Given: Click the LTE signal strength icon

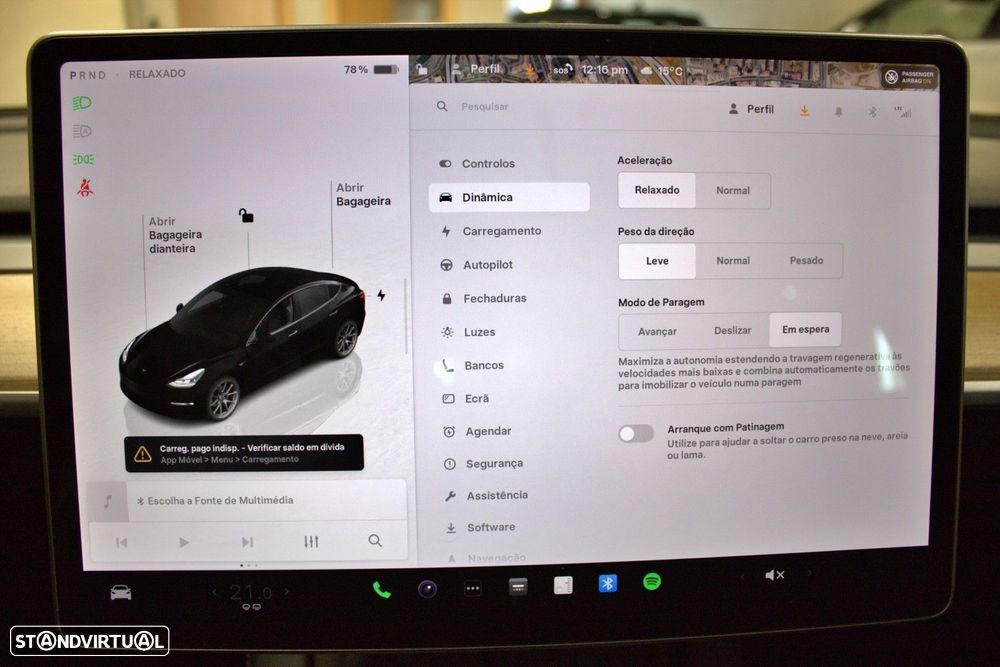Looking at the screenshot, I should pyautogui.click(x=902, y=112).
